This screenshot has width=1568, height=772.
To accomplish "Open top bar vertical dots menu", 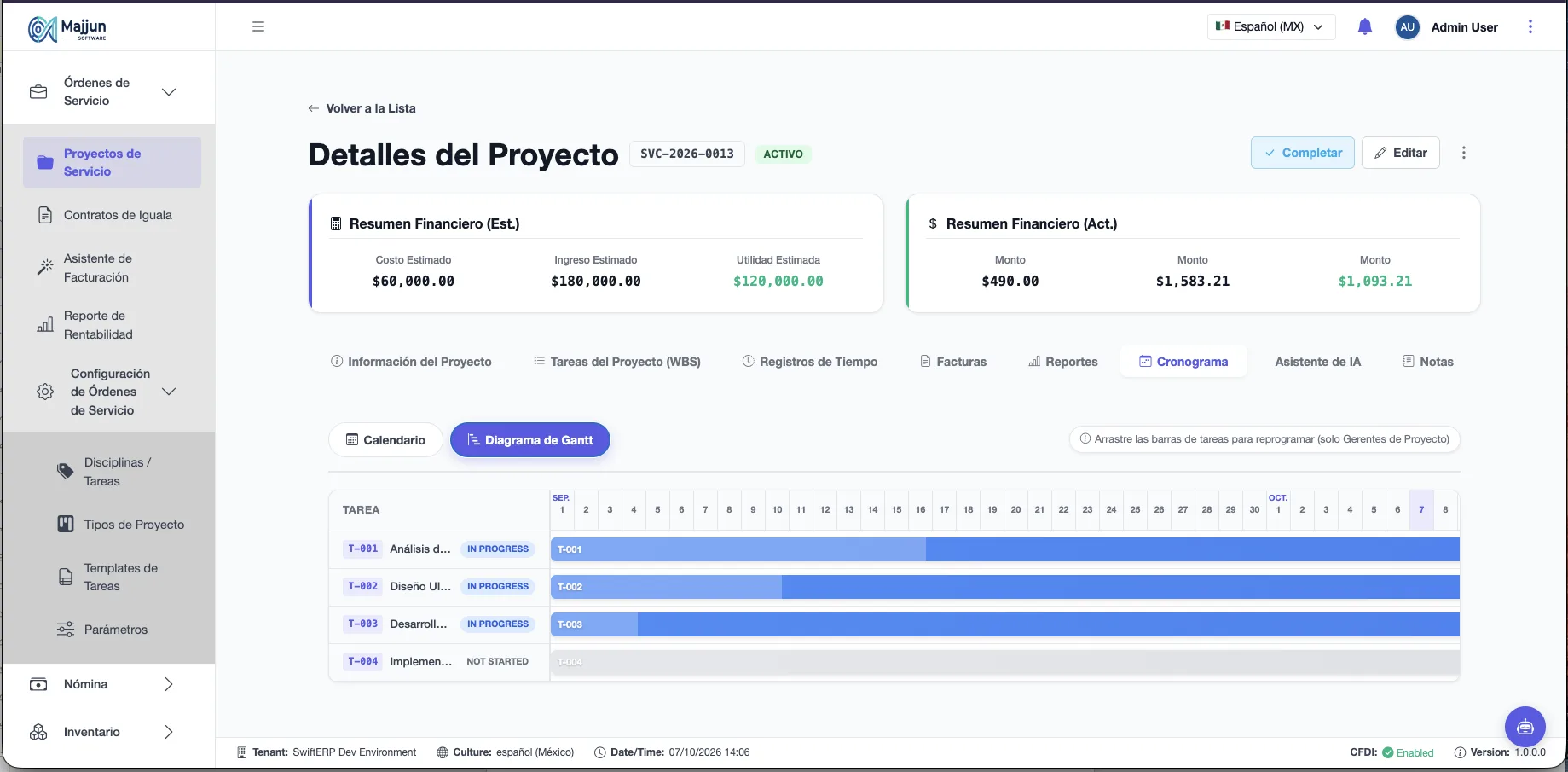I will [x=1530, y=26].
